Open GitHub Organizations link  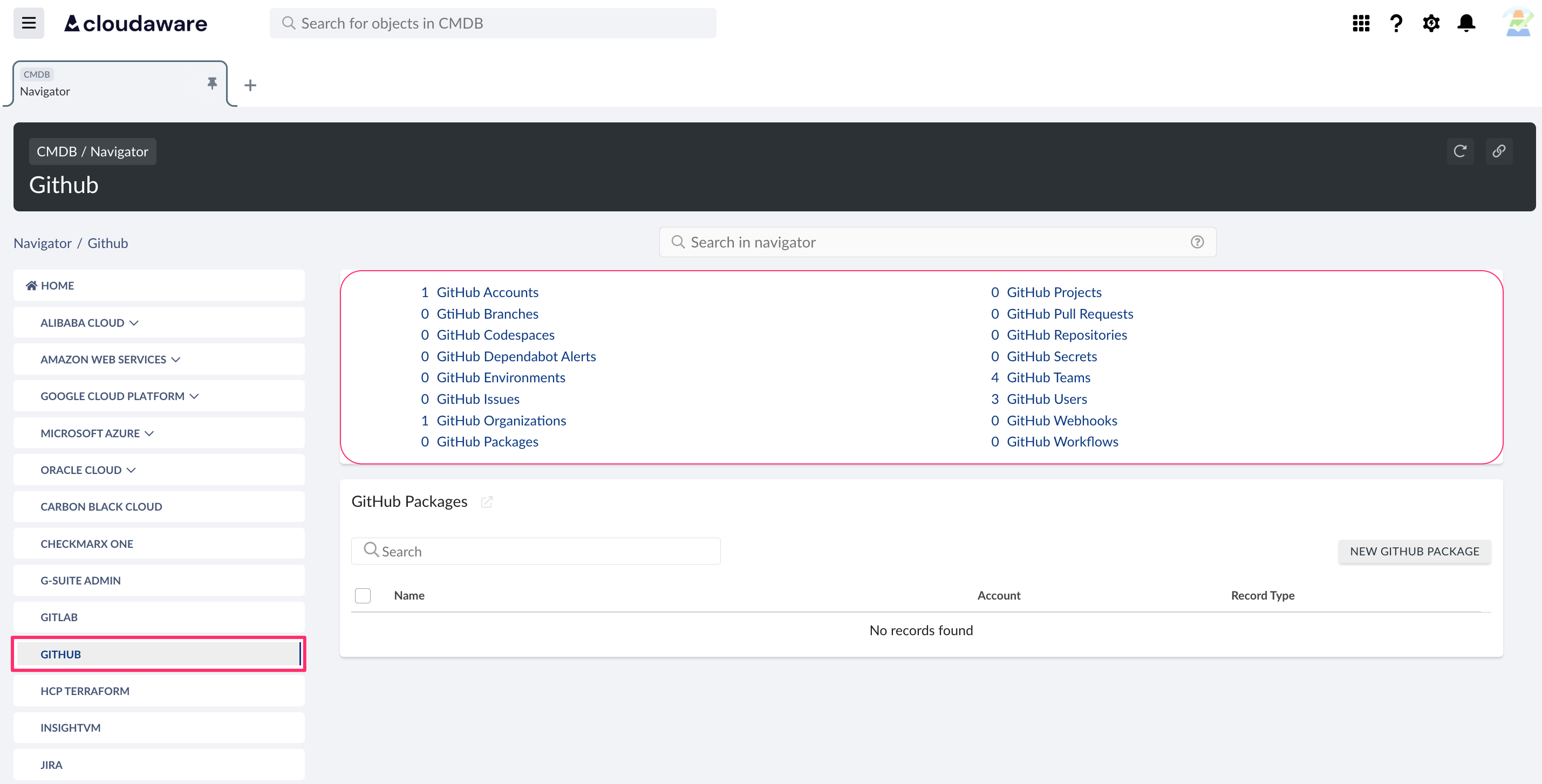pos(501,421)
